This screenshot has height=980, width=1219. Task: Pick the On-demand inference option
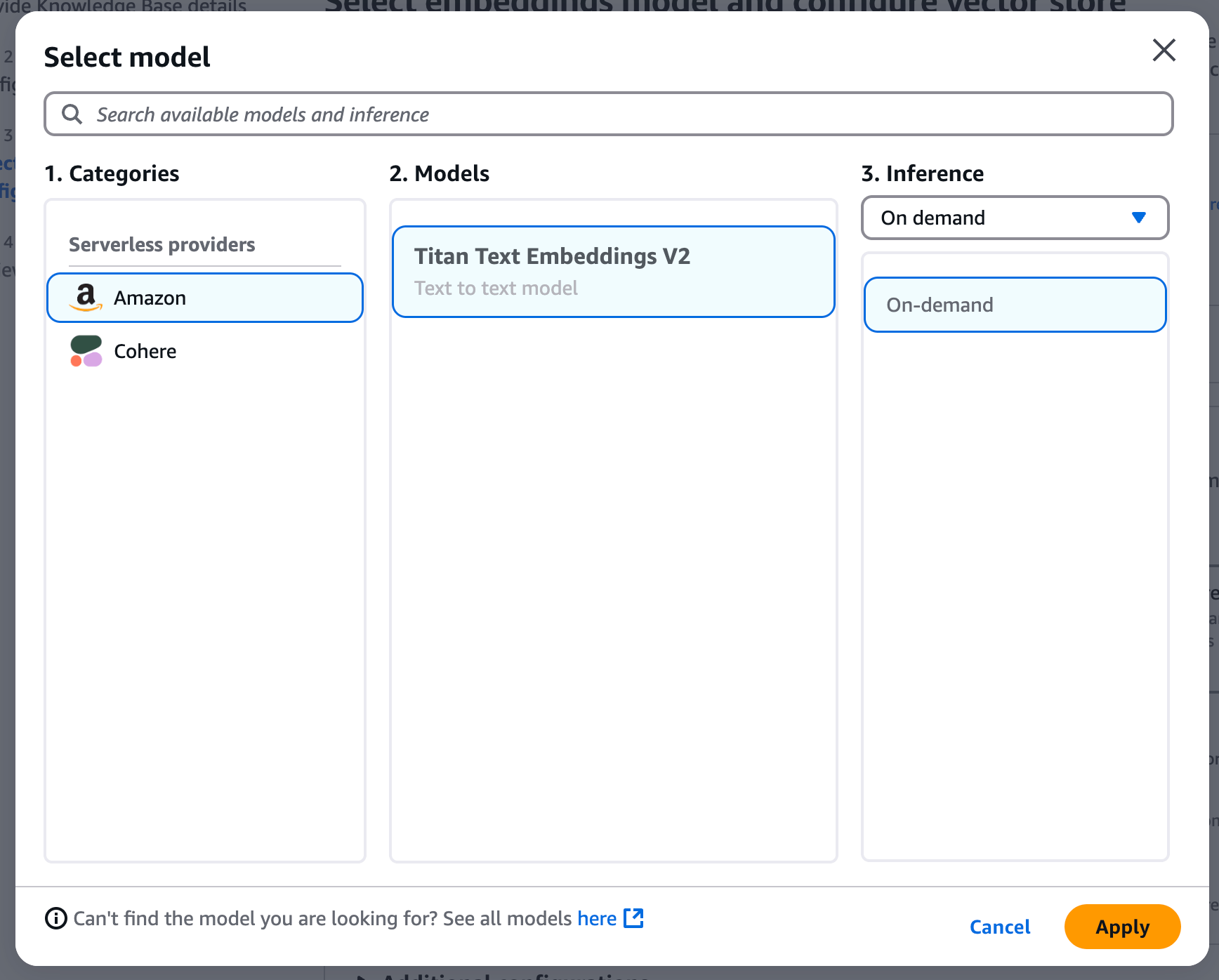[1015, 305]
